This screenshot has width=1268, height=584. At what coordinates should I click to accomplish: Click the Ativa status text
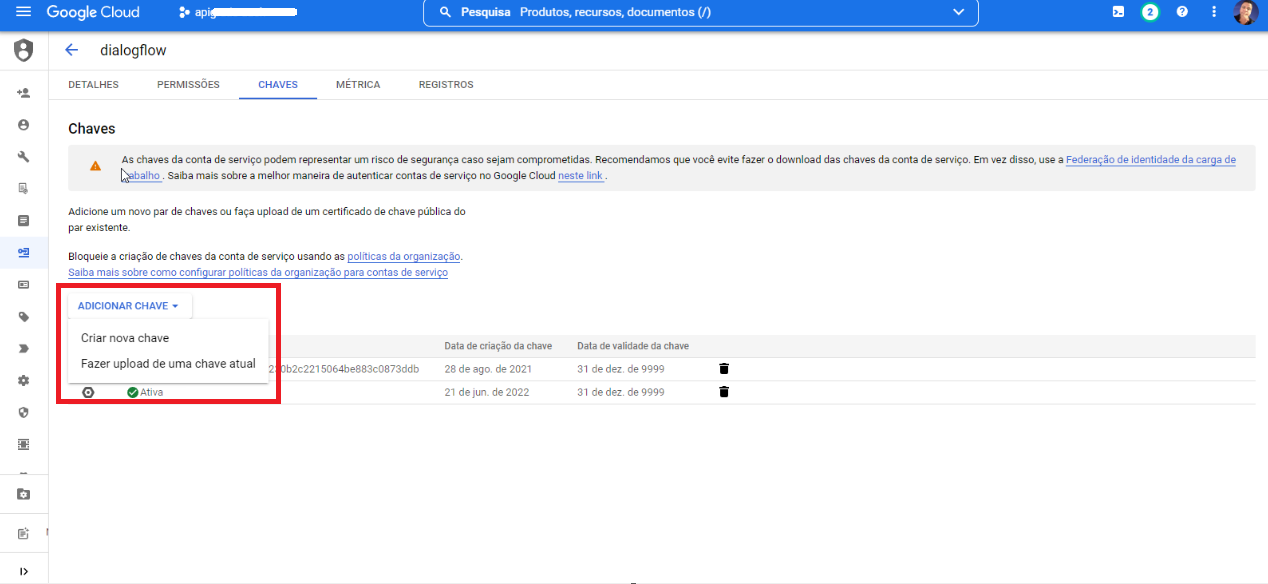coord(152,392)
